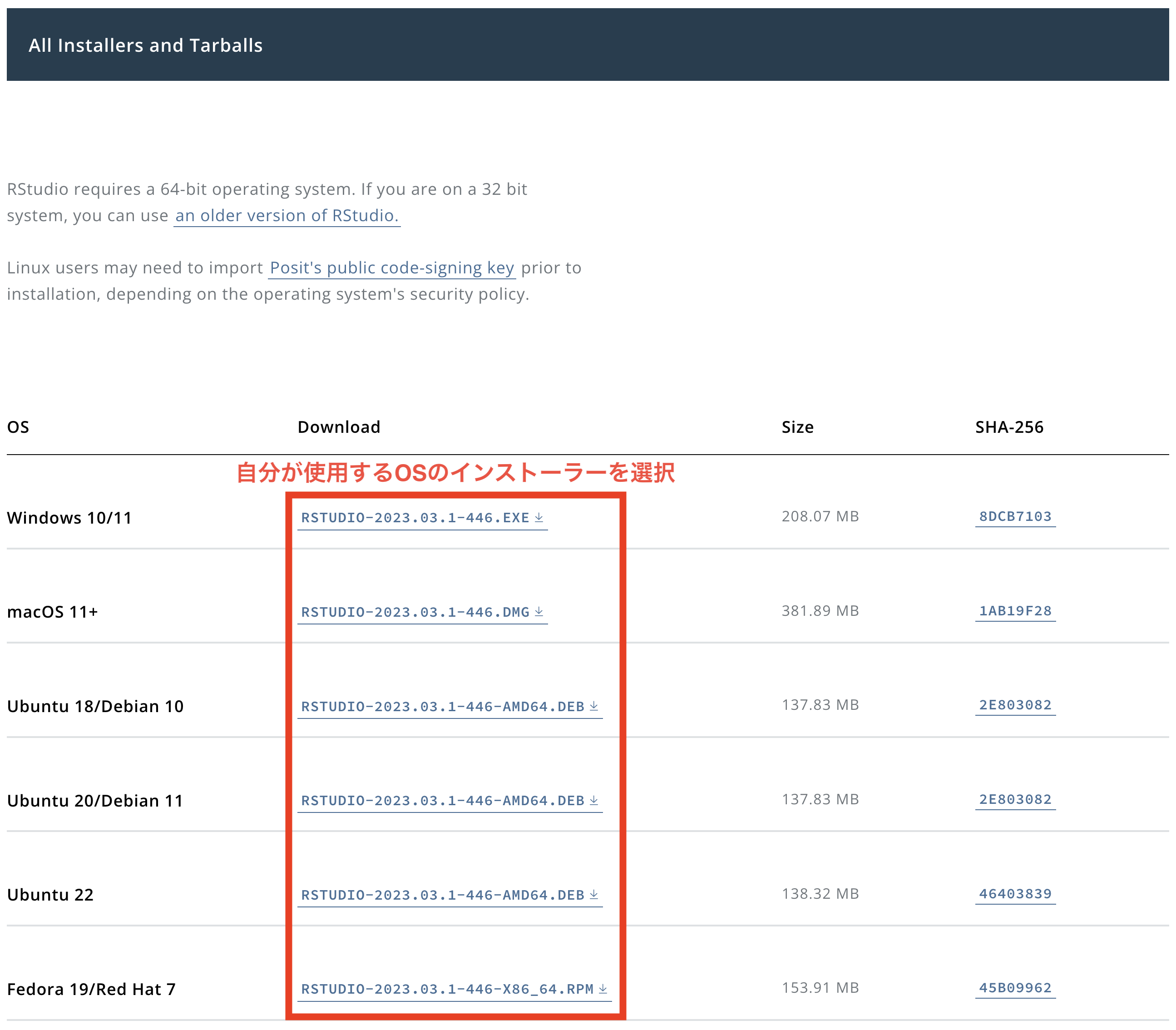Download X86_64.RPM for Fedora 19/Red Hat 7
Viewport: 1176px width, 1030px height.
tap(454, 989)
